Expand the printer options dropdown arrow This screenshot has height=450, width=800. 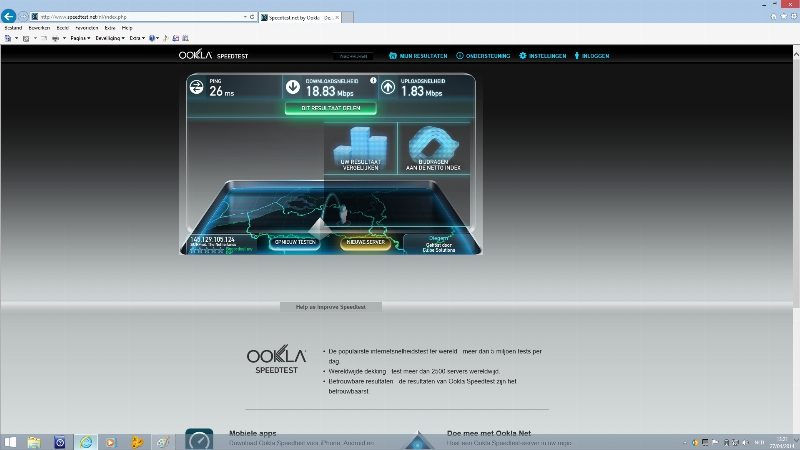click(x=64, y=38)
